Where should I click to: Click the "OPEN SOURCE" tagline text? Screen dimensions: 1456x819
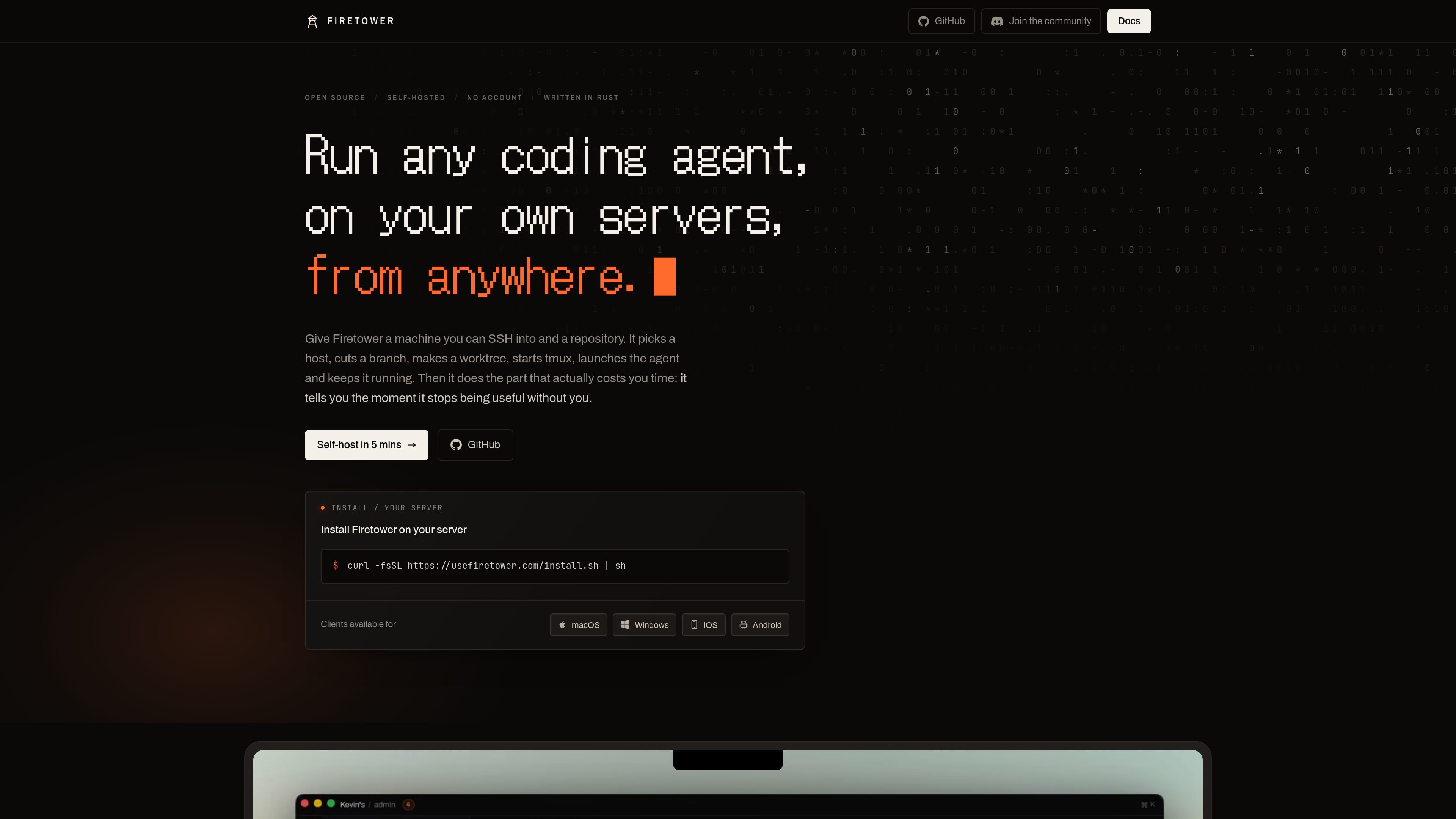pos(334,98)
